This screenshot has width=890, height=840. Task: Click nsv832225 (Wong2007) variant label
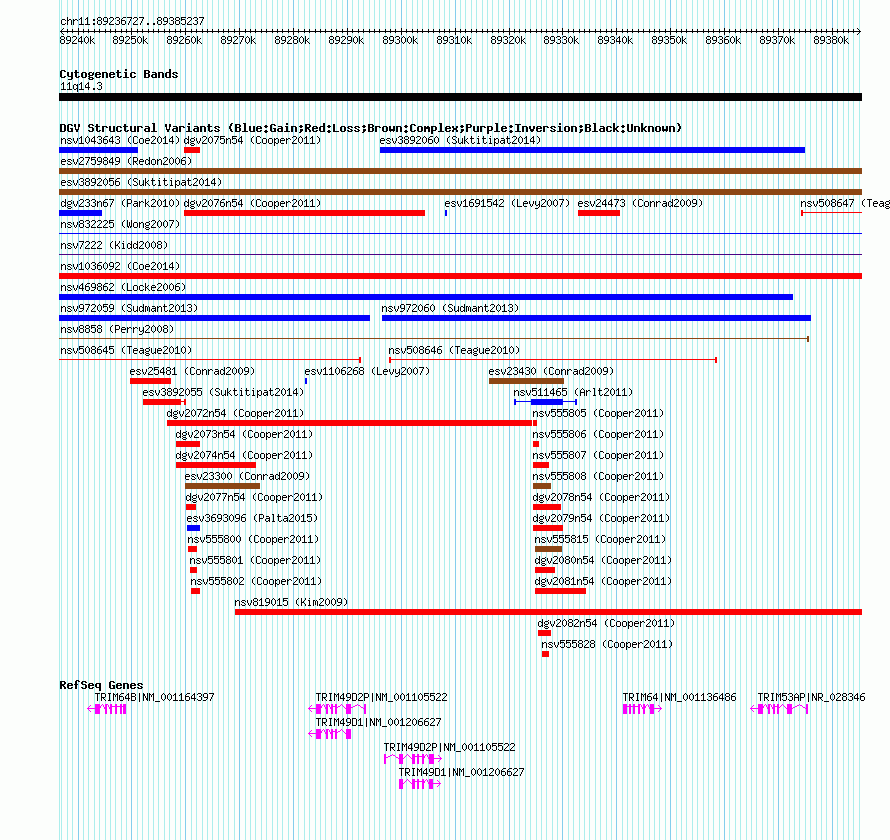120,224
